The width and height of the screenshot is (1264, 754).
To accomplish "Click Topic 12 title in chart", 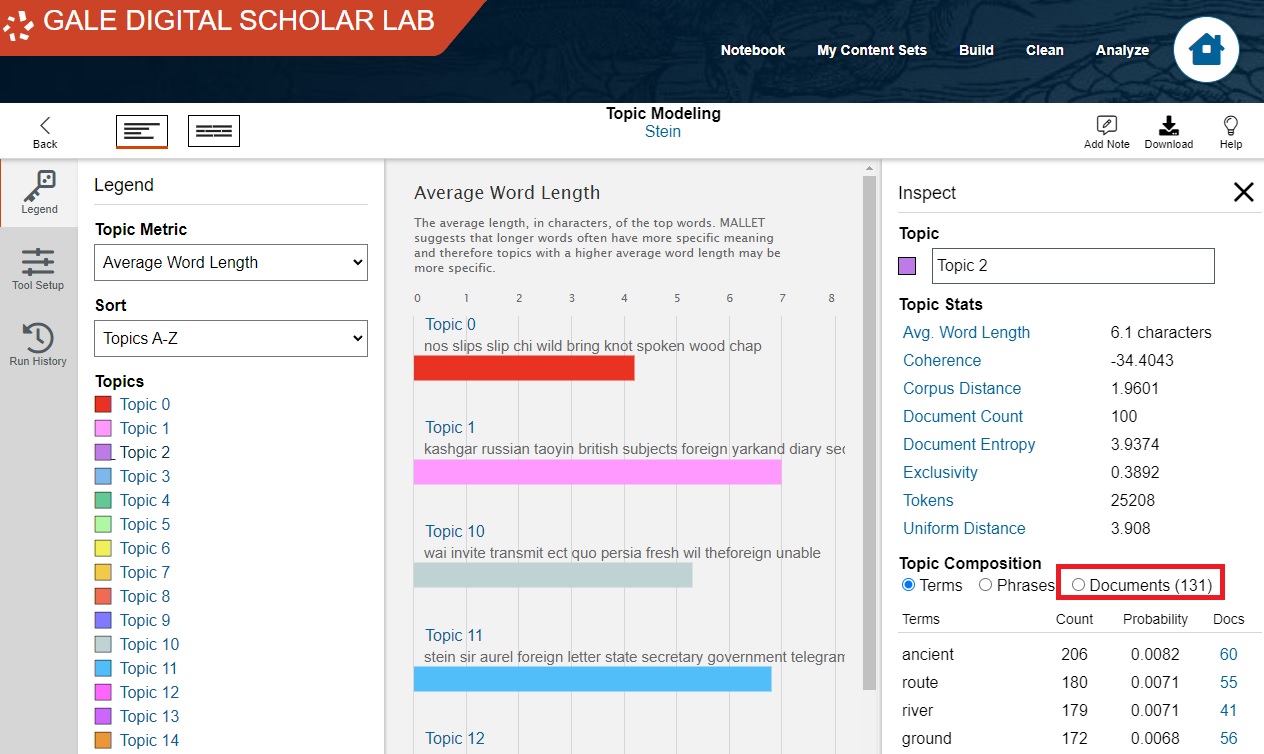I will tap(455, 738).
